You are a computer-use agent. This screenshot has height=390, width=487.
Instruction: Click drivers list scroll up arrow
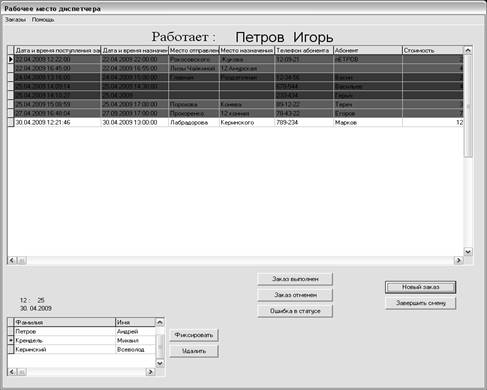point(160,322)
